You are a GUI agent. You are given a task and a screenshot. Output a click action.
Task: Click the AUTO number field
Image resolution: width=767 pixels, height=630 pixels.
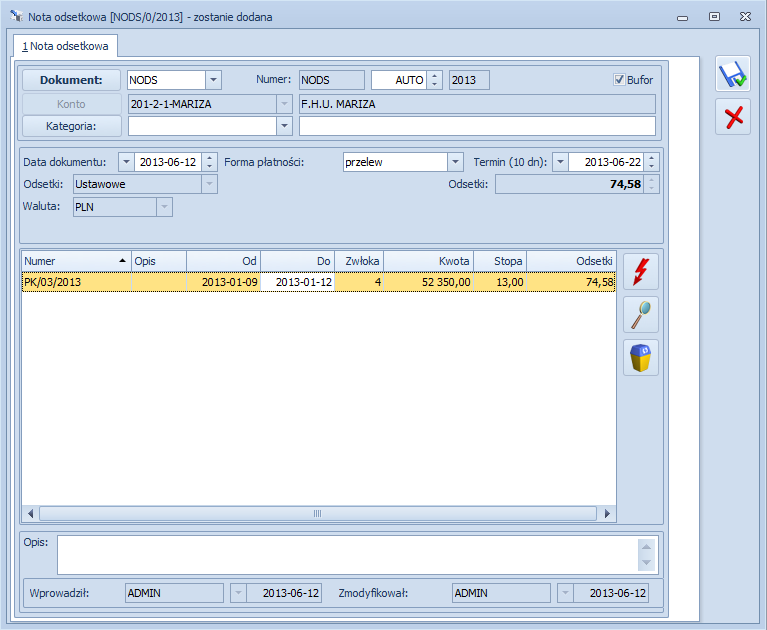point(399,80)
